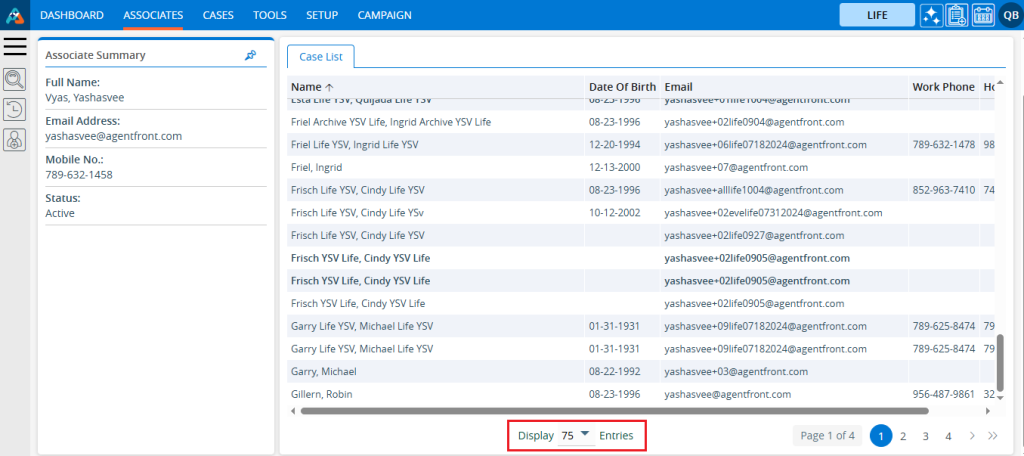
Task: Click the magnifier search icon in sidebar
Action: pyautogui.click(x=15, y=80)
